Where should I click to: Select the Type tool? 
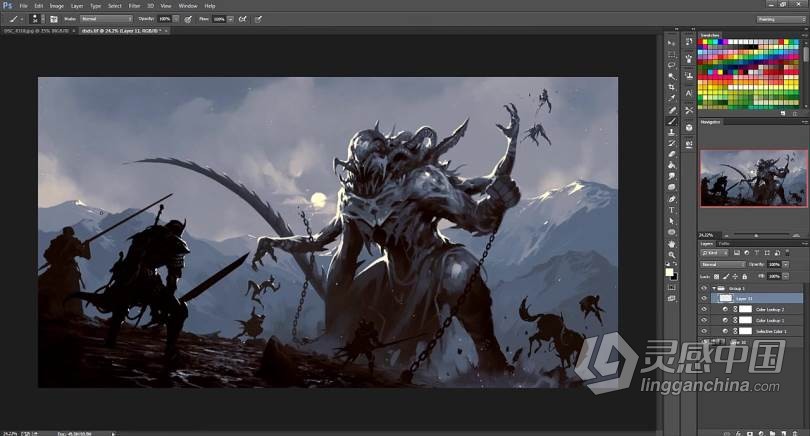672,210
